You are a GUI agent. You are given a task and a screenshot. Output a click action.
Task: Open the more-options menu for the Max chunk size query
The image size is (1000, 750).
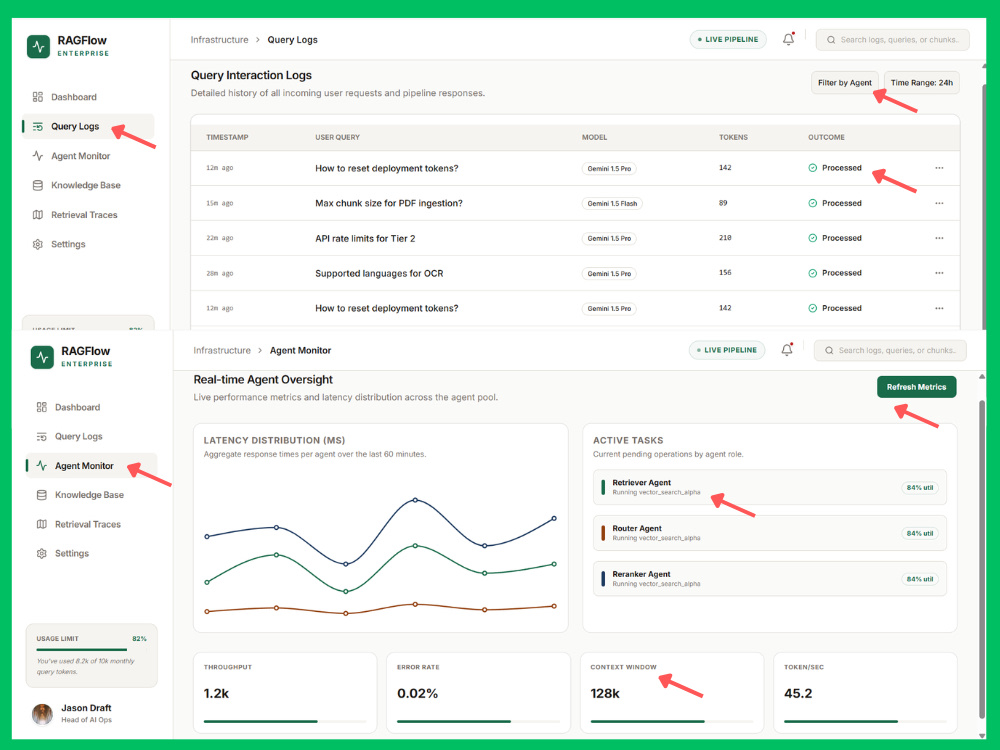click(x=939, y=203)
